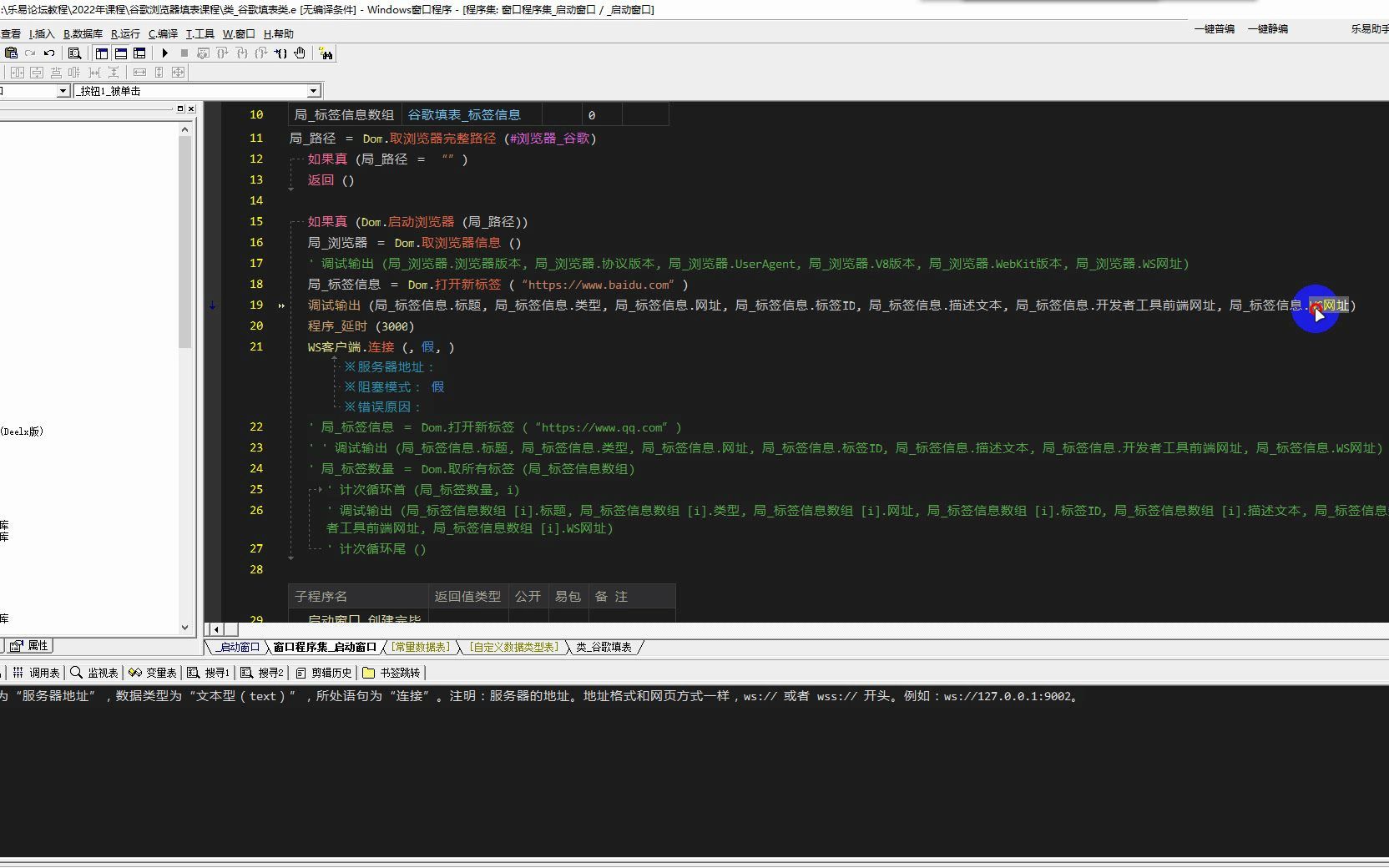Toggle the bottom status panel layout icon

click(121, 53)
